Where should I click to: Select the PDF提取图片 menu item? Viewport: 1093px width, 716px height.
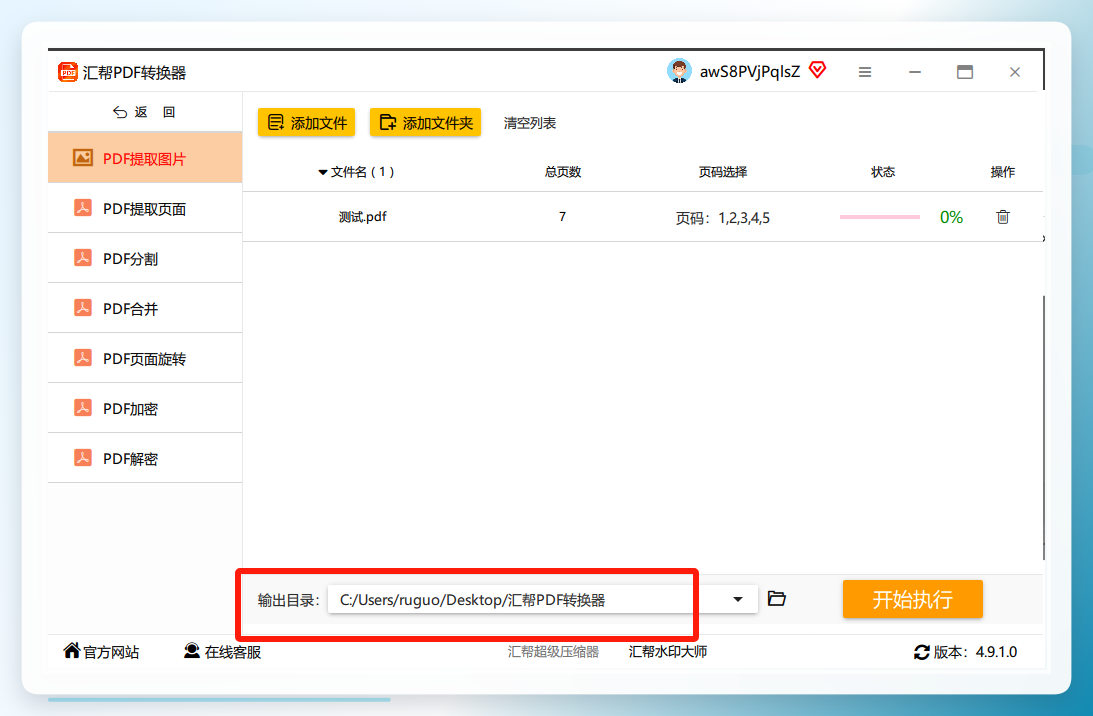pyautogui.click(x=145, y=158)
